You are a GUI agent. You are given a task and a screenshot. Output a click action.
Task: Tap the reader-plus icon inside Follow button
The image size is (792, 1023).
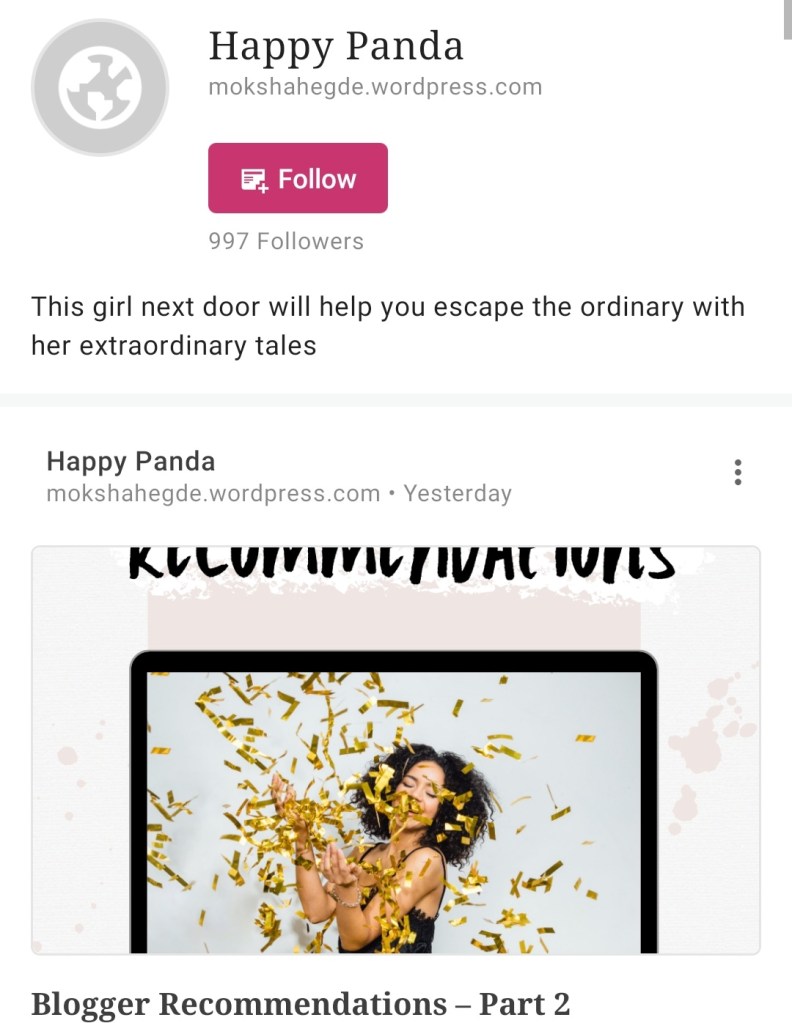(254, 179)
